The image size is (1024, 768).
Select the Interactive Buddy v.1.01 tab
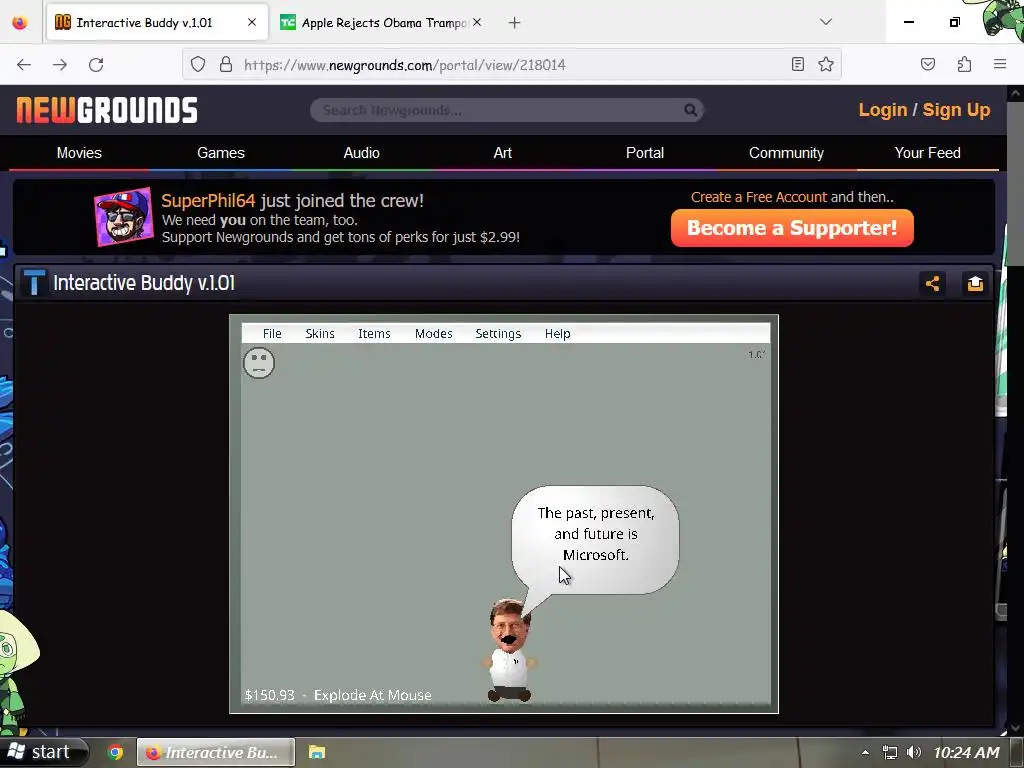tap(157, 23)
